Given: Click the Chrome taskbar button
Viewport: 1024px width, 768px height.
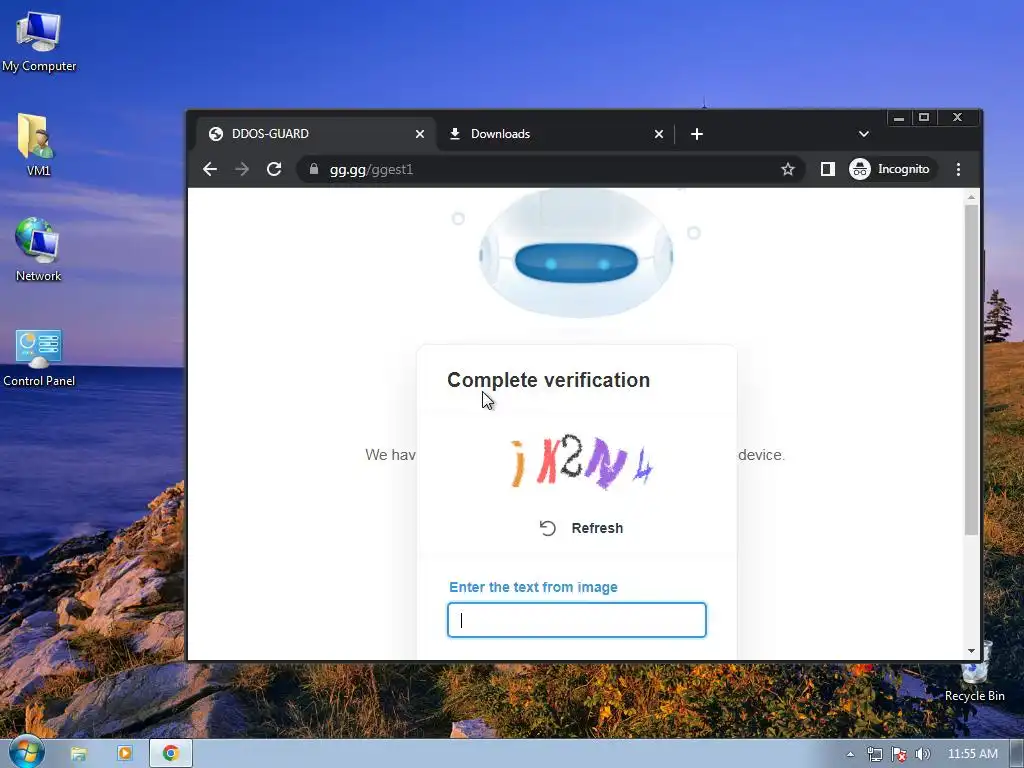Looking at the screenshot, I should point(171,753).
